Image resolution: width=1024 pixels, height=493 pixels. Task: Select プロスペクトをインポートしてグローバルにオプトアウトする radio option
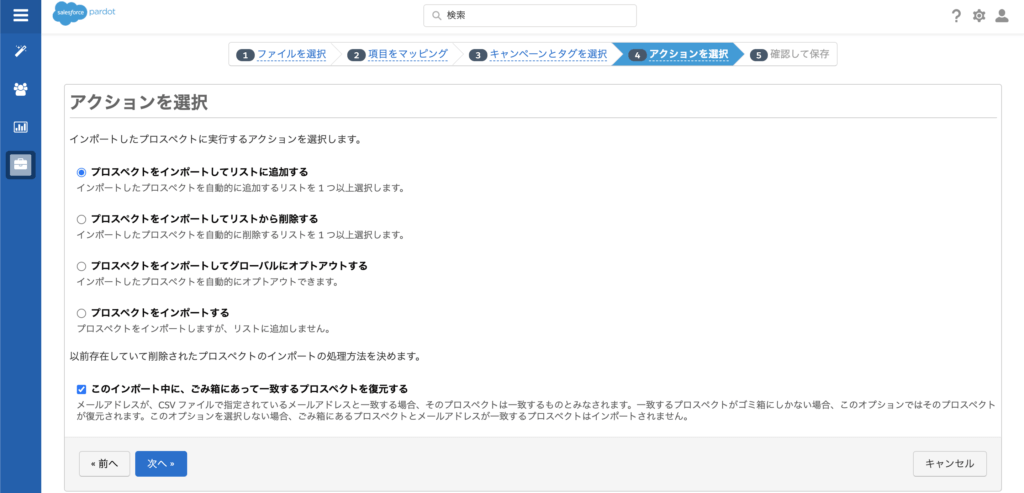(x=82, y=266)
